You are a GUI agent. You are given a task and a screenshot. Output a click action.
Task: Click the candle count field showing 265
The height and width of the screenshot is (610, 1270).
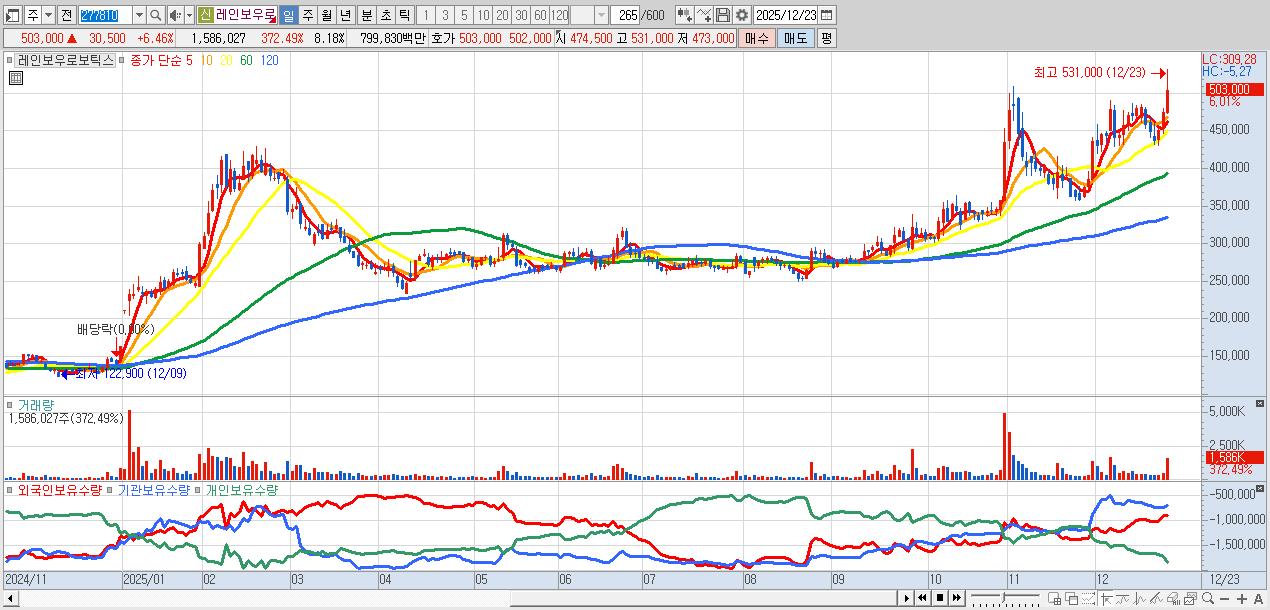625,15
